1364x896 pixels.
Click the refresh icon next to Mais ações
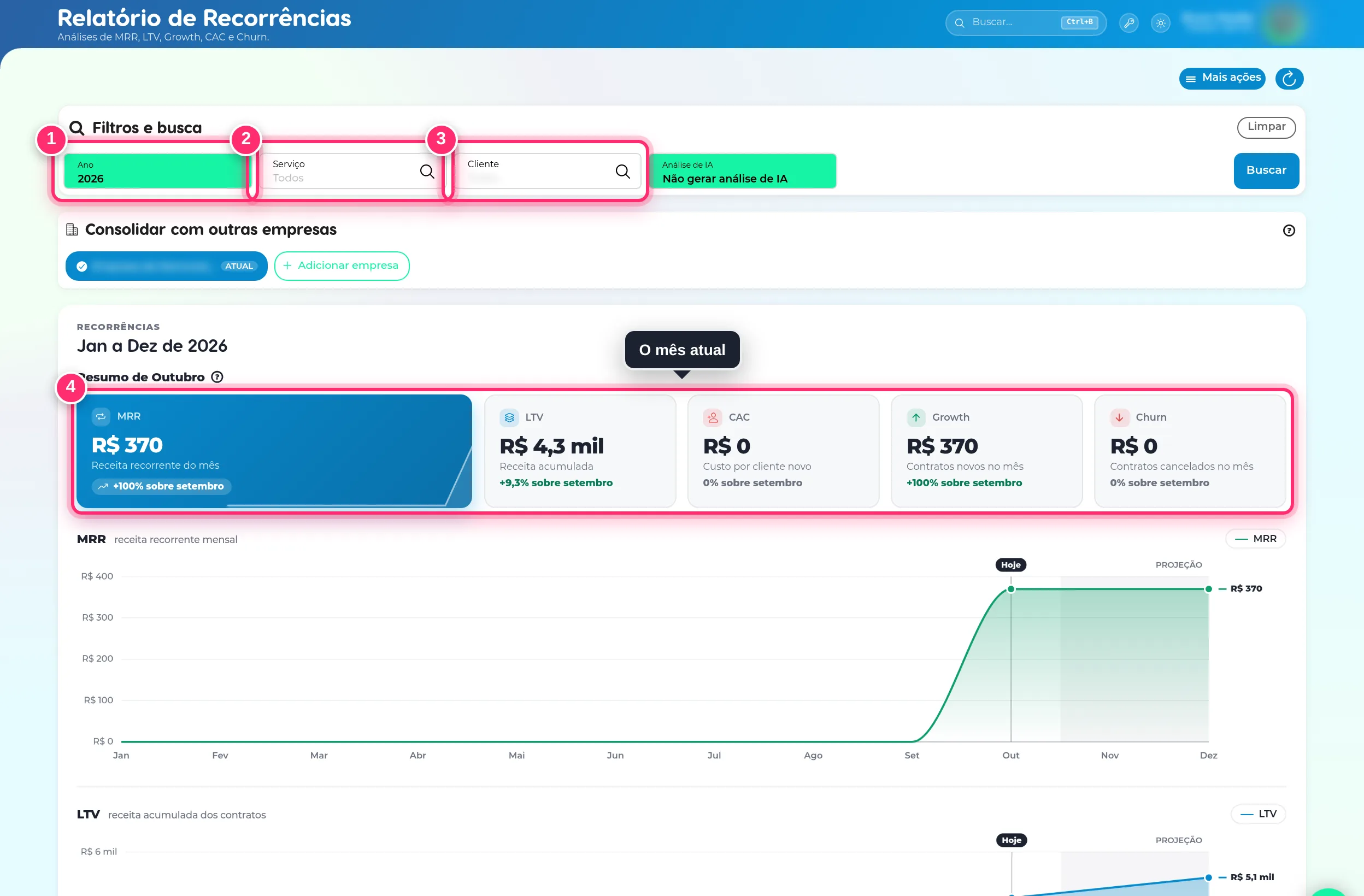coord(1289,79)
